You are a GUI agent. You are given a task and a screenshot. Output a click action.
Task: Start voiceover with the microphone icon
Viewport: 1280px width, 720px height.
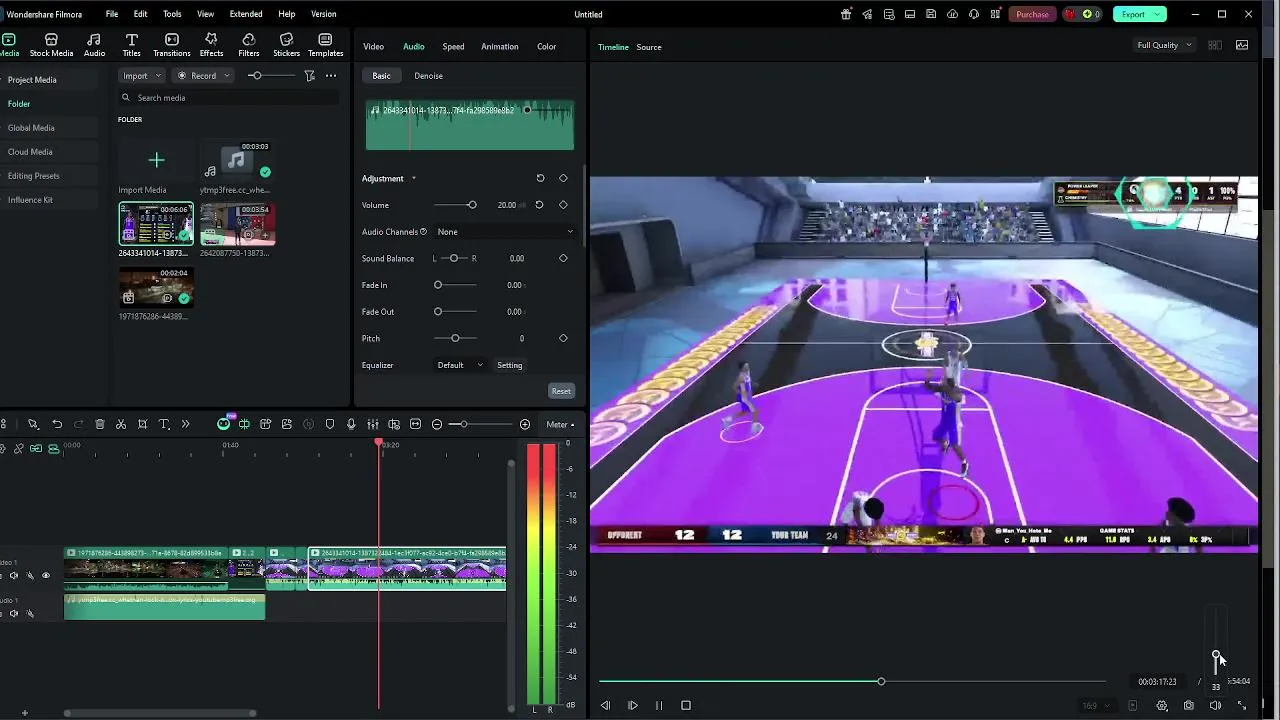tap(351, 424)
